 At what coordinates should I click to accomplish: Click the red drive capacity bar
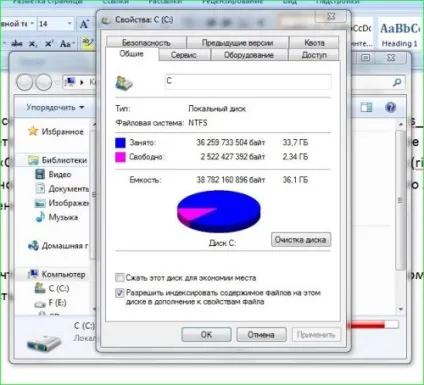tap(373, 325)
